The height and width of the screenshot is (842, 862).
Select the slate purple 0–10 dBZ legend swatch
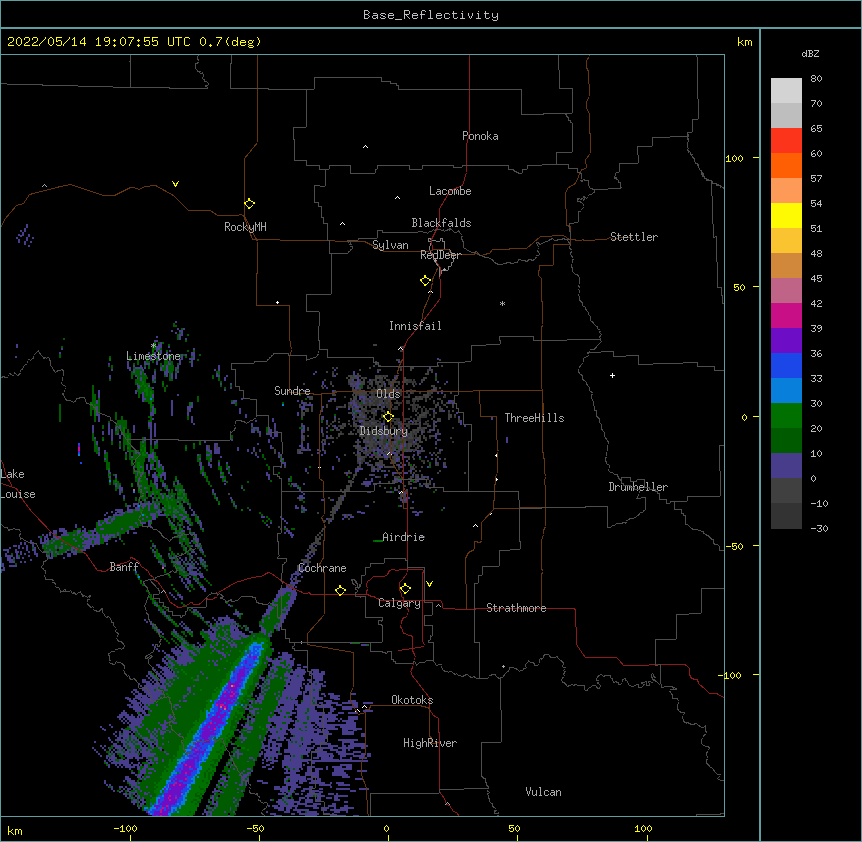point(786,466)
